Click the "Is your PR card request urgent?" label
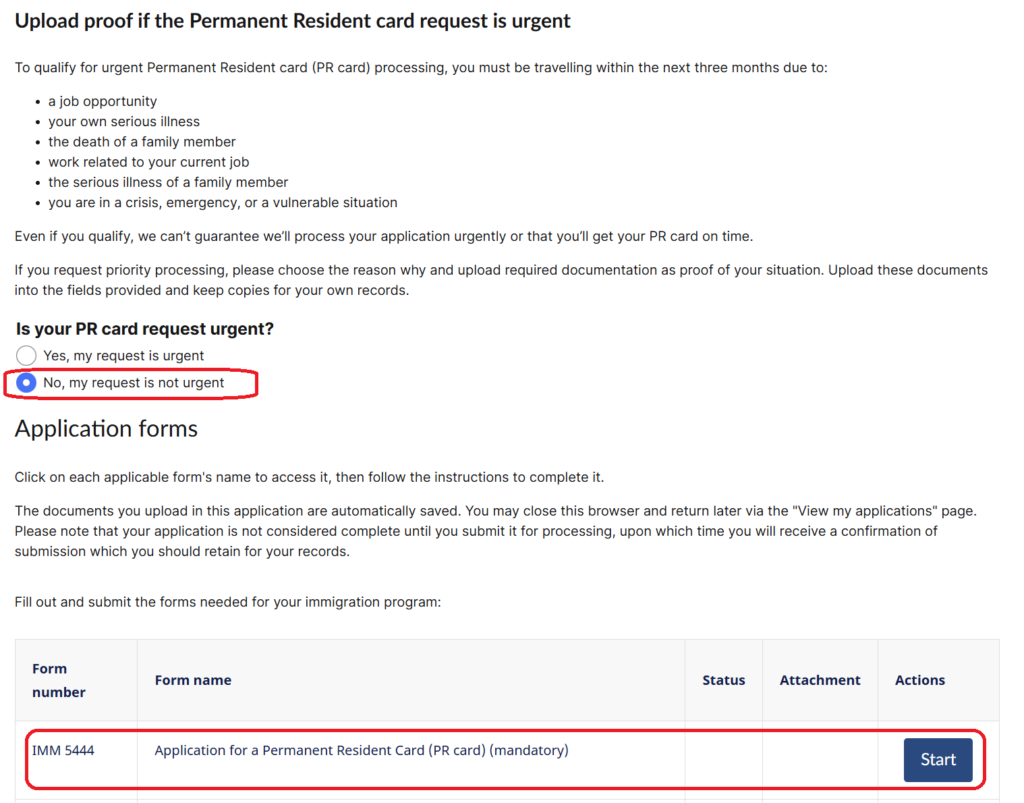The width and height of the screenshot is (1024, 803). pos(145,328)
